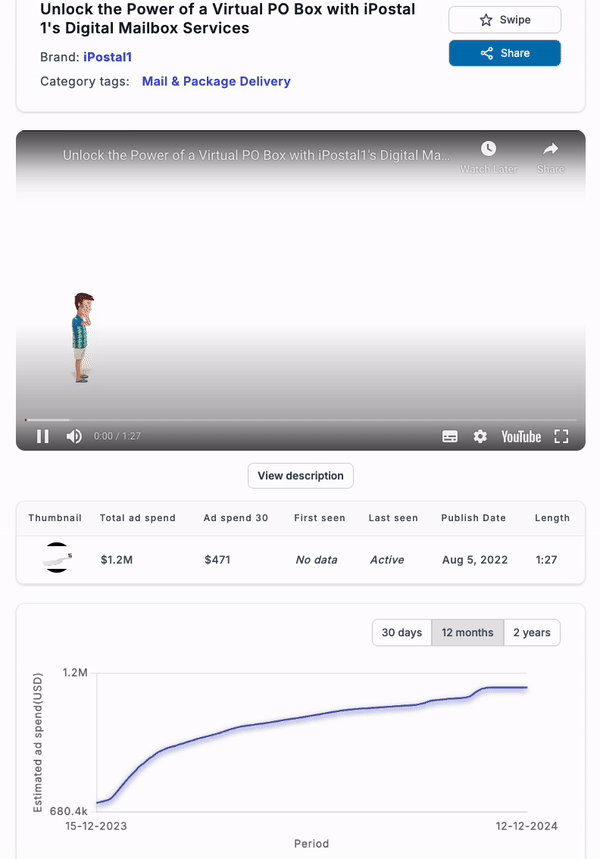Pause the video with the pause icon

pyautogui.click(x=43, y=436)
